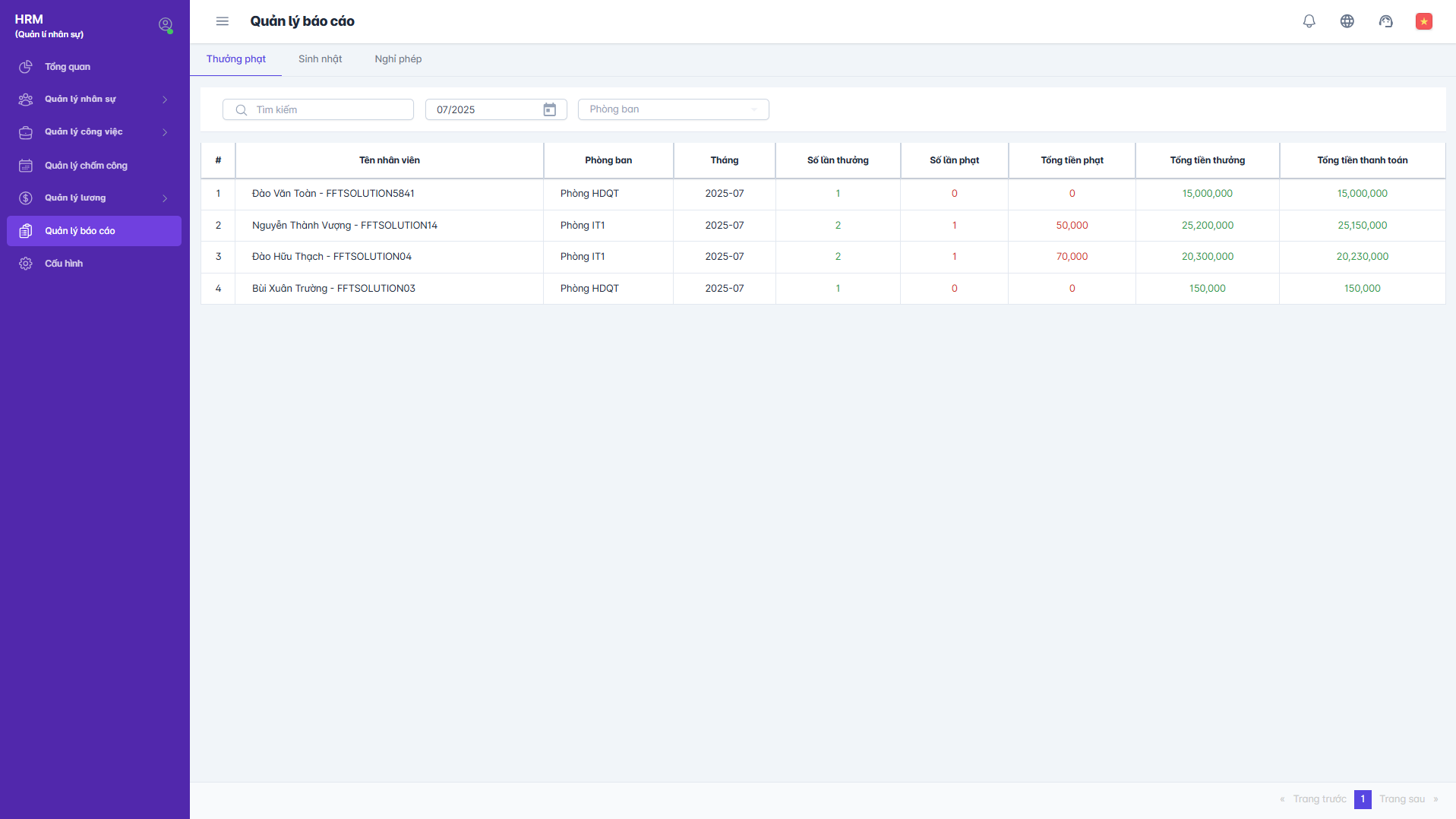Open the globe language icon
The height and width of the screenshot is (819, 1456).
[1347, 21]
